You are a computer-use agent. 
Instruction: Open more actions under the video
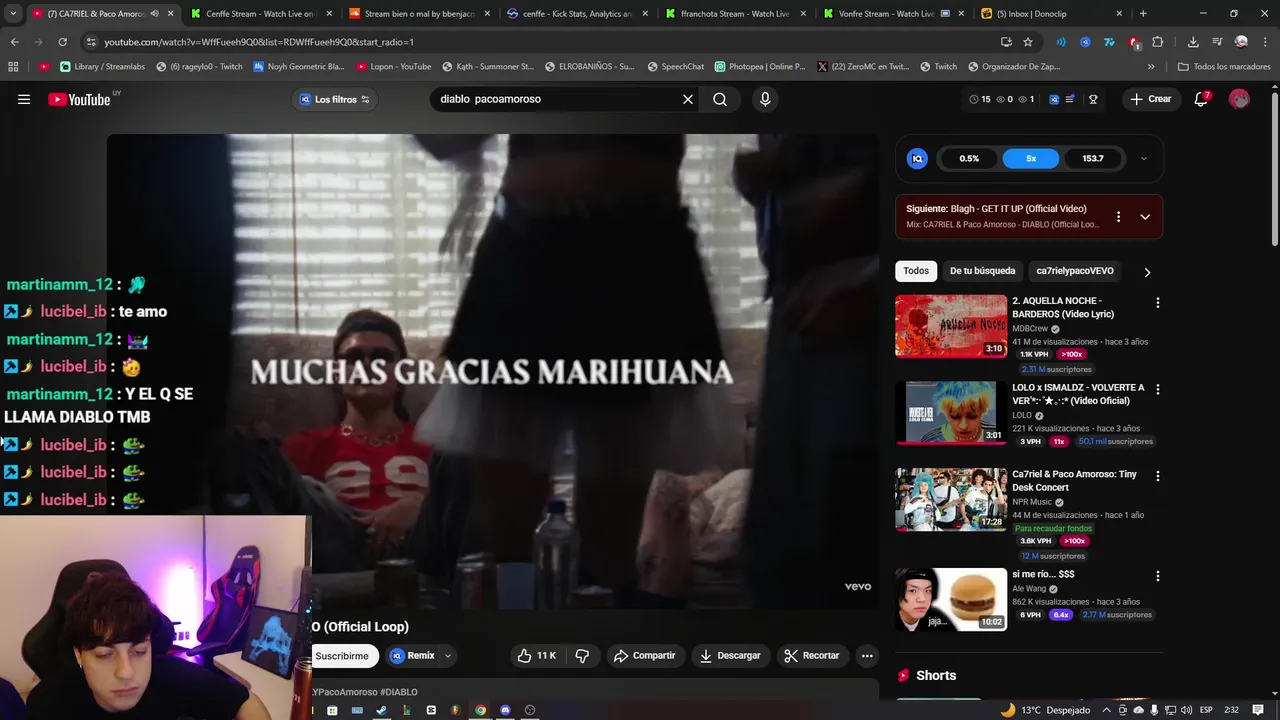[x=867, y=656]
